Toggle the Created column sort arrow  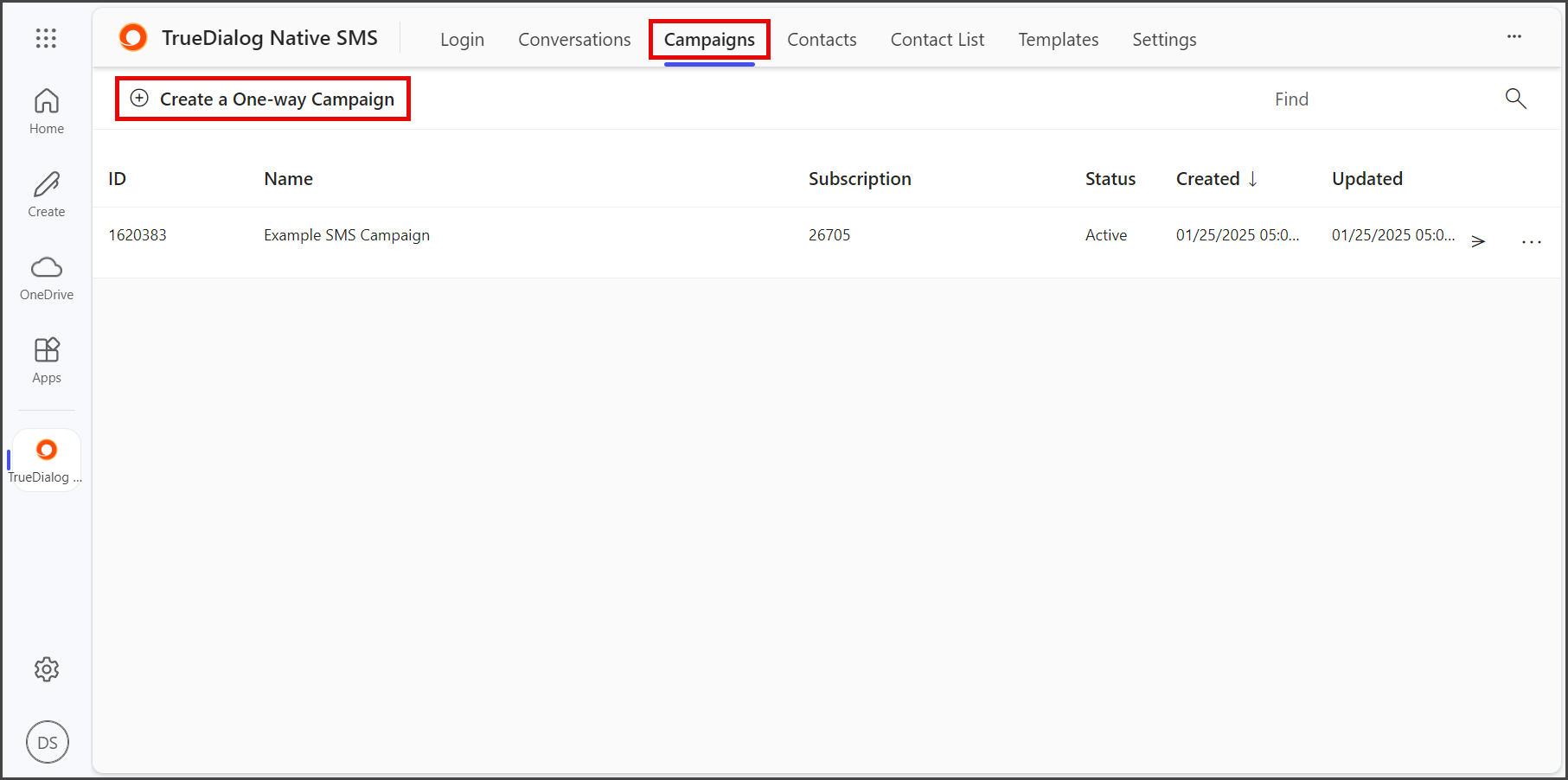pyautogui.click(x=1252, y=179)
